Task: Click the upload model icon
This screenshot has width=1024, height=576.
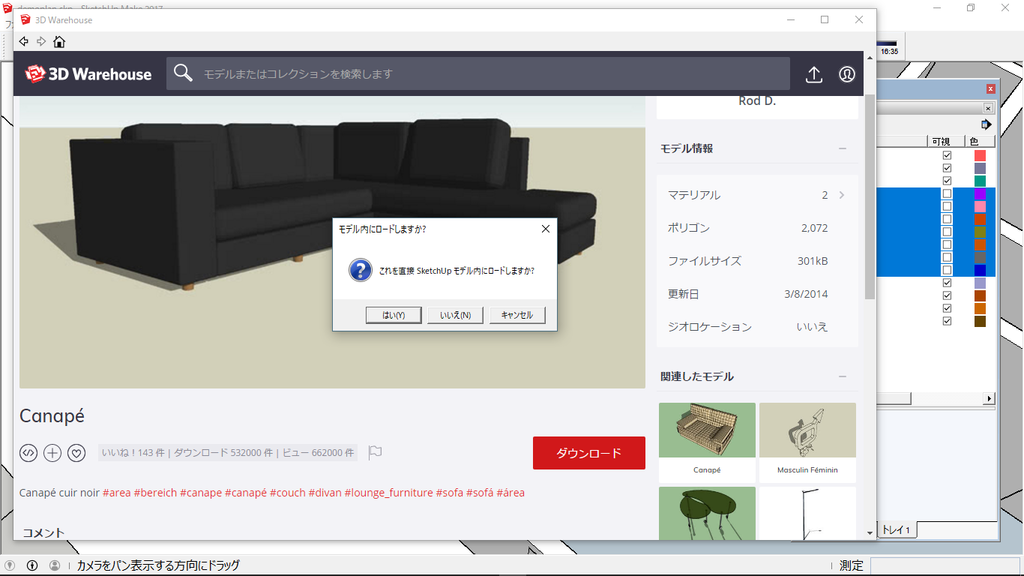Action: (814, 74)
